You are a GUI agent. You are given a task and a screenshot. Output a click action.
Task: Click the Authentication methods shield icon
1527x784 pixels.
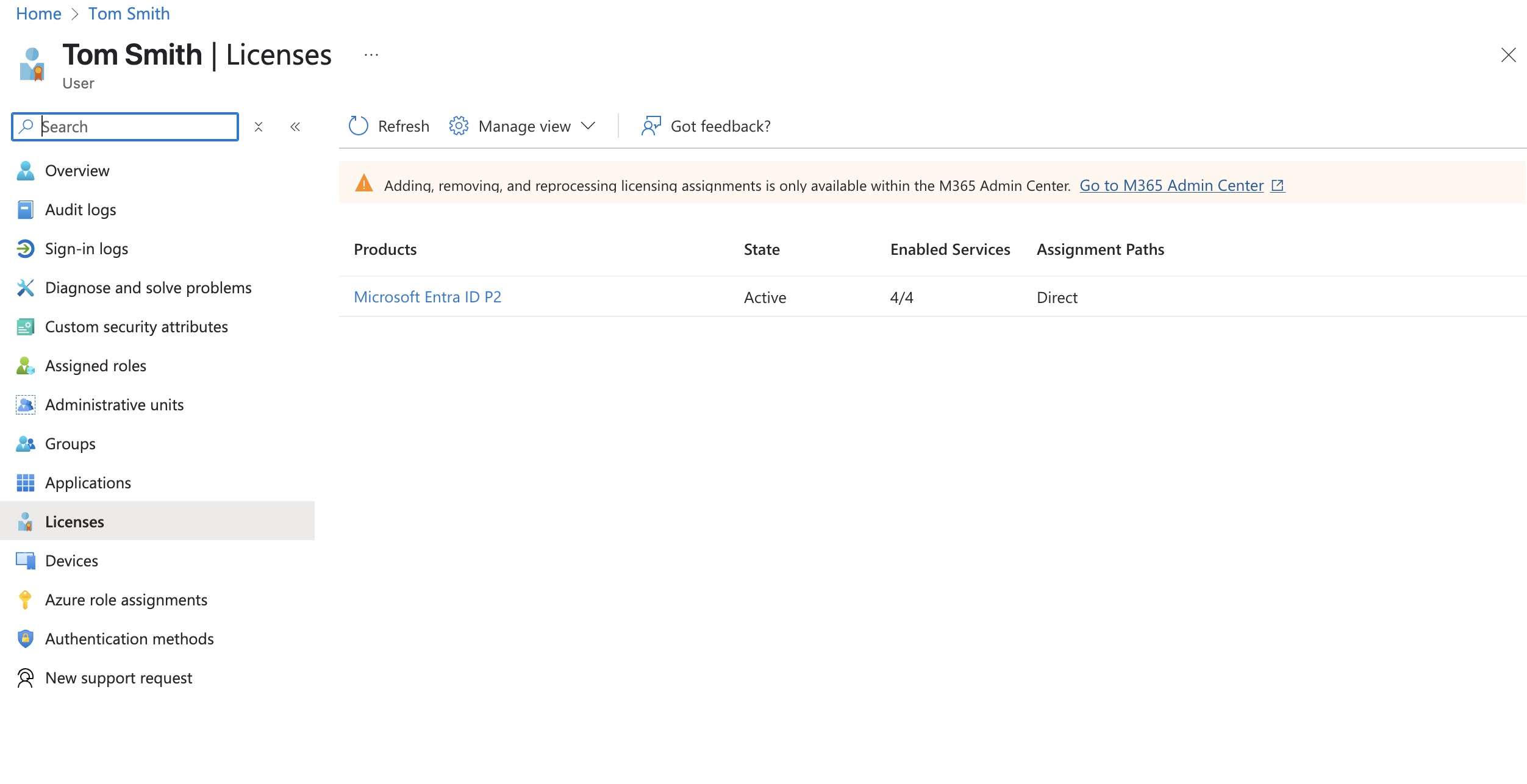point(25,639)
